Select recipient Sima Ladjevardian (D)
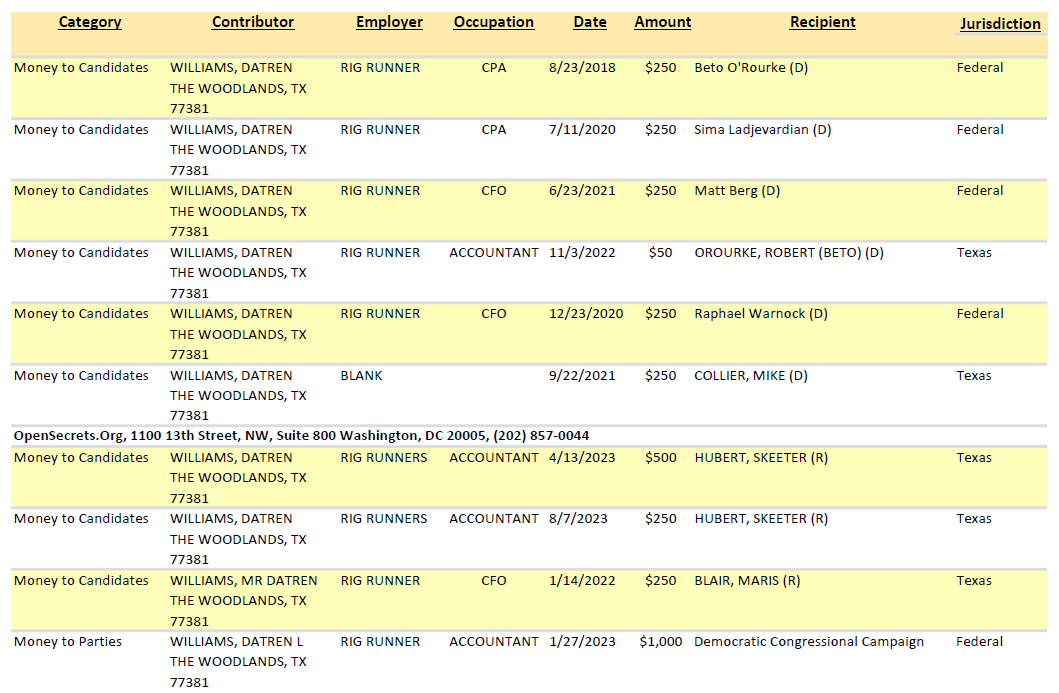The height and width of the screenshot is (693, 1059). (763, 130)
